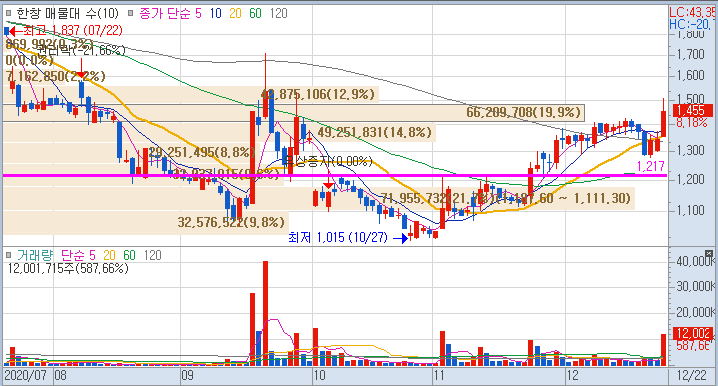
Task: Click the 1,100 price axis label
Action: pos(691,211)
